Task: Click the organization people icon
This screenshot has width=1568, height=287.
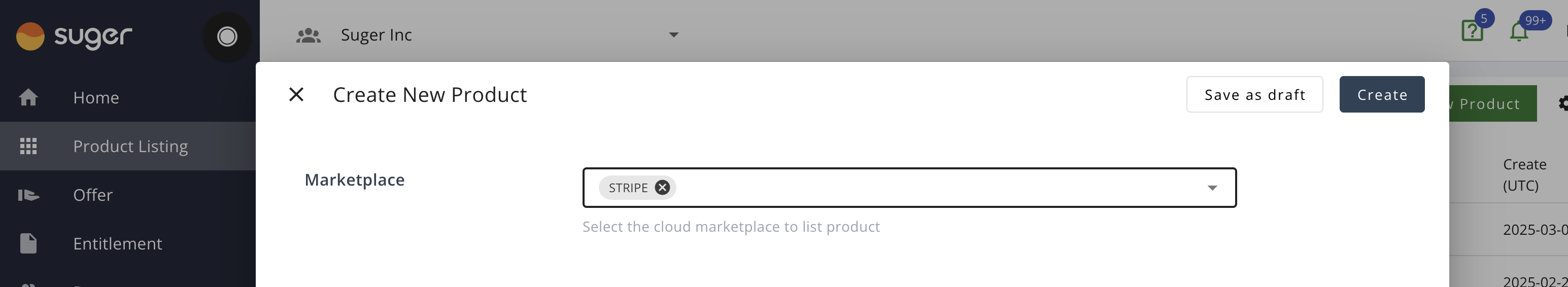Action: 308,35
